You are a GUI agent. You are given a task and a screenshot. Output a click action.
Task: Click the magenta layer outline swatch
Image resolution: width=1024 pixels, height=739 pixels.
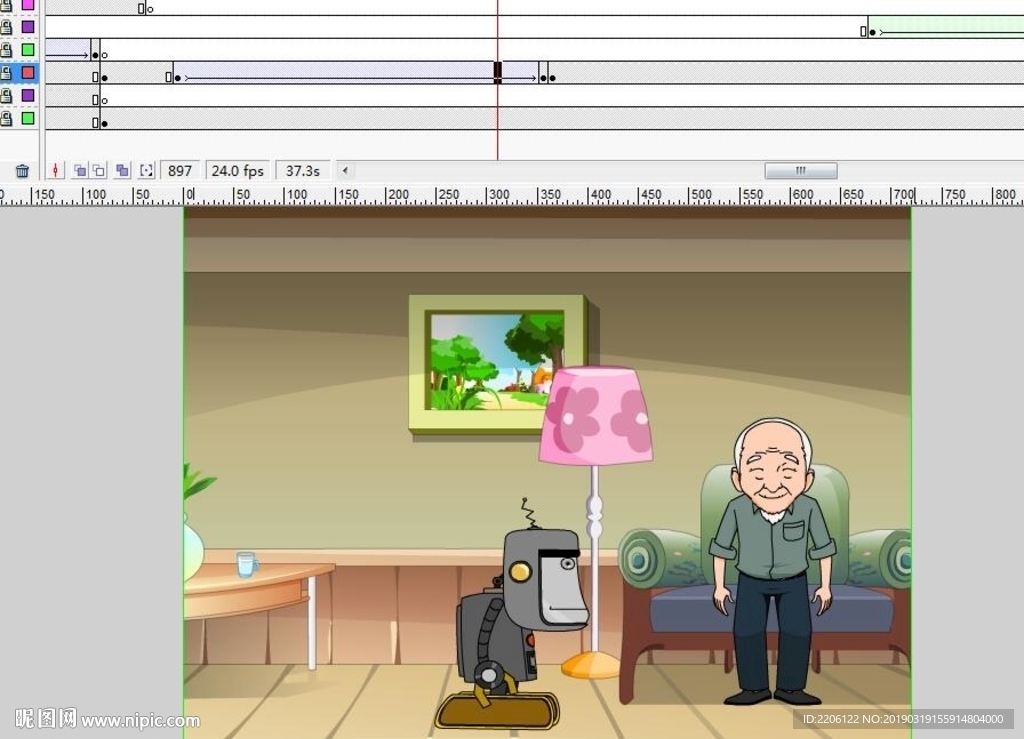point(28,5)
